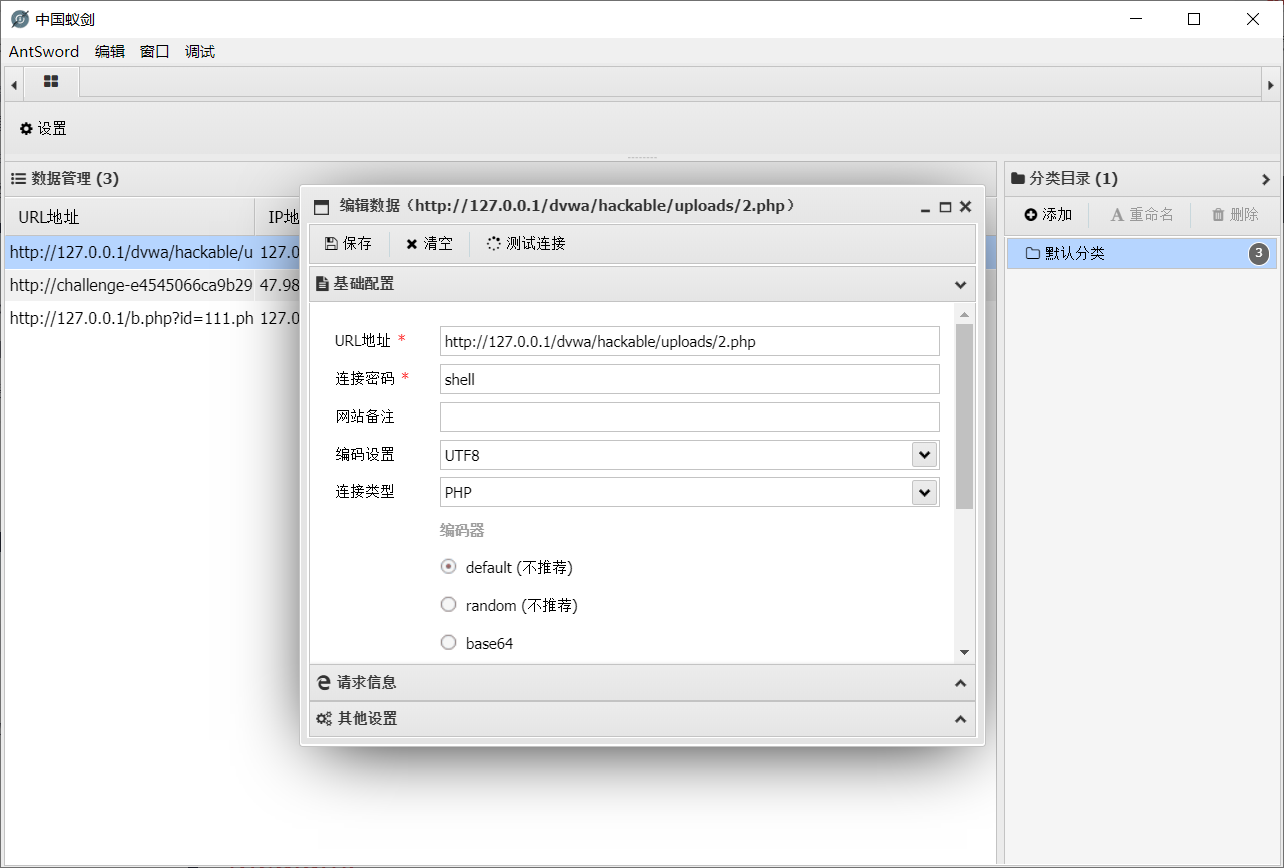The image size is (1284, 868).
Task: Click 重命名 in category panel
Action: tap(1142, 214)
